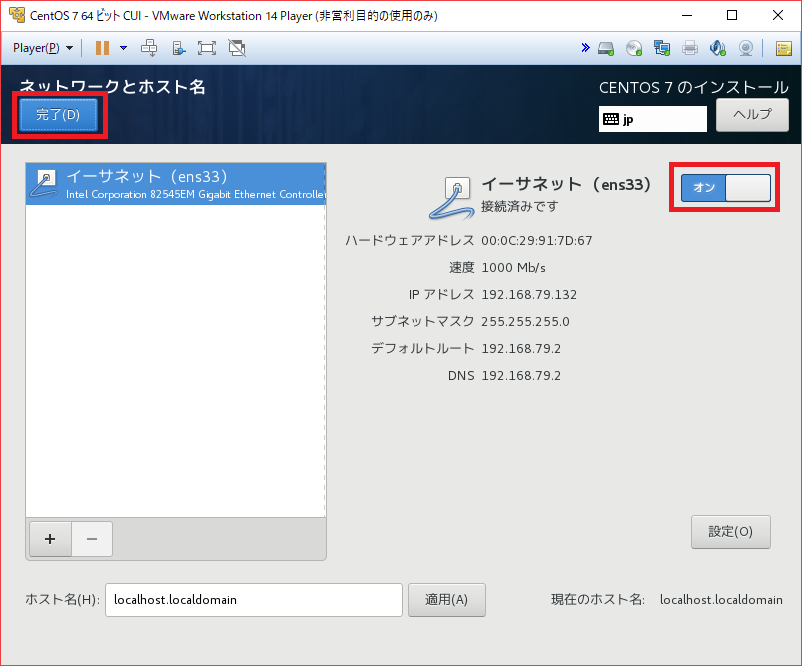Open the ヘルプ help button
802x666 pixels.
pos(752,115)
